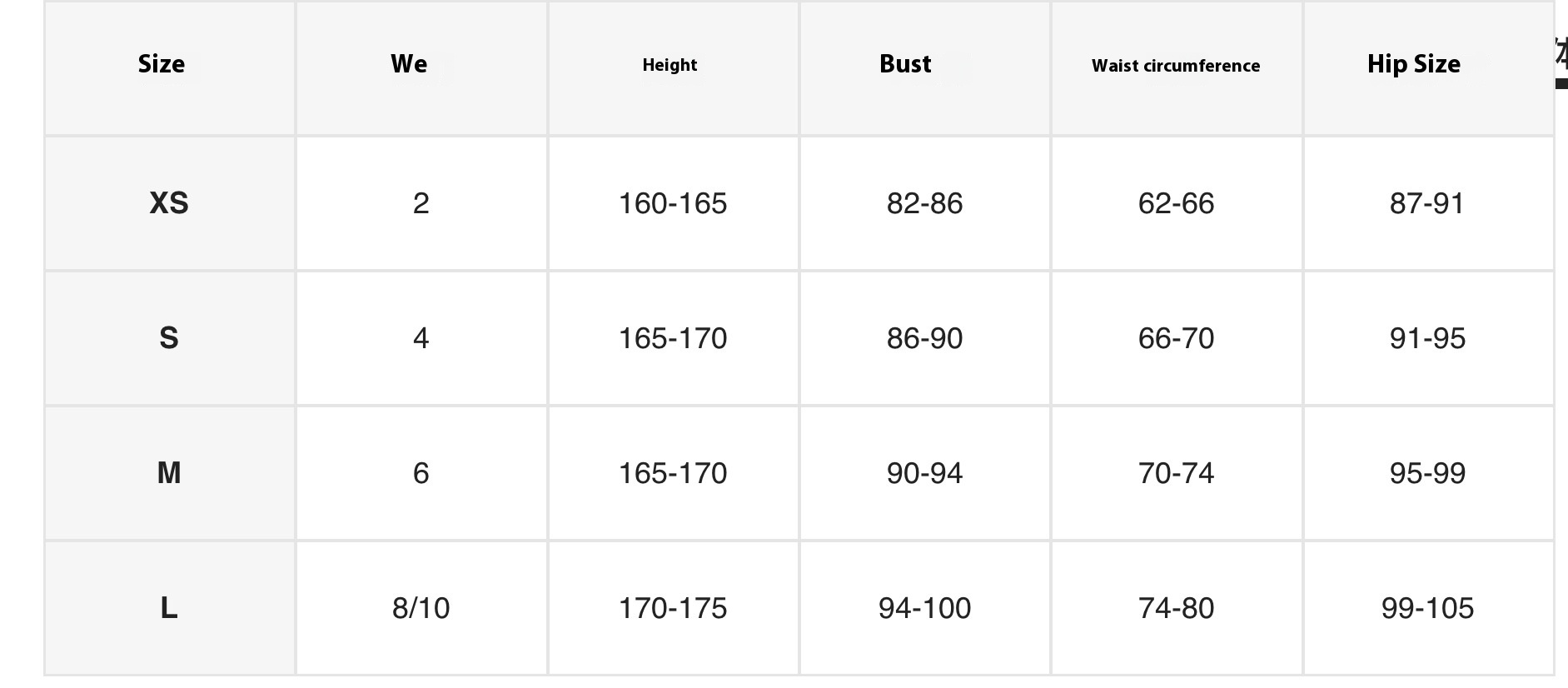Pick the L size row label
Viewport: 1568px width, 688px height.
pos(169,608)
